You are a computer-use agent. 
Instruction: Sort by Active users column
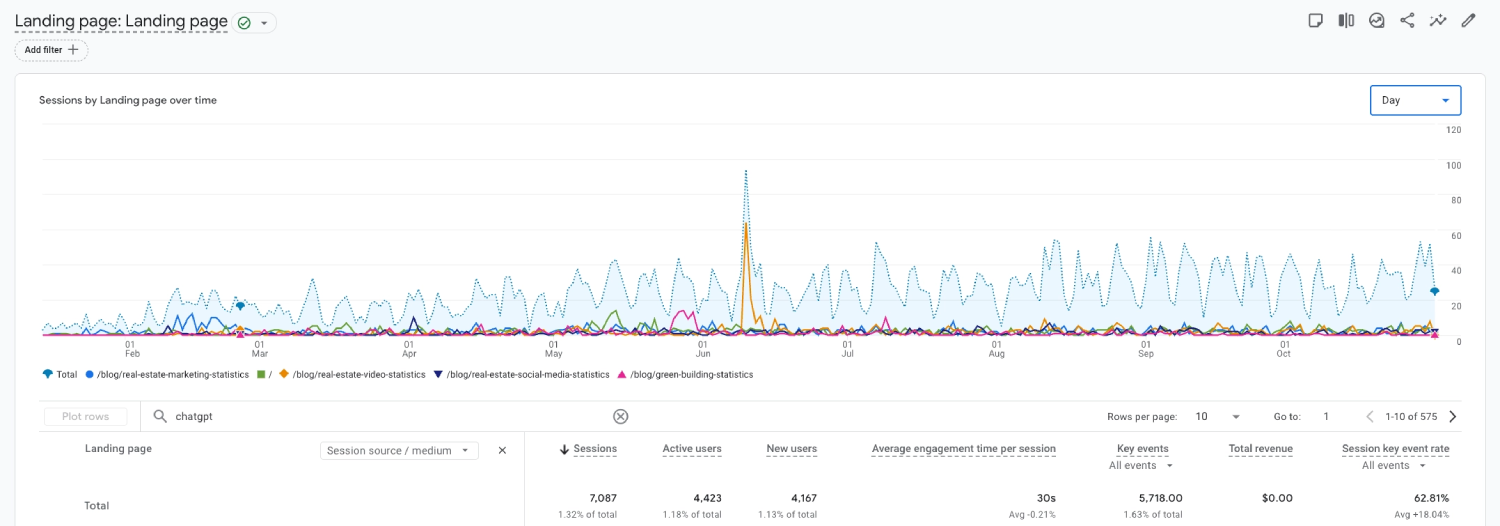pyautogui.click(x=692, y=449)
